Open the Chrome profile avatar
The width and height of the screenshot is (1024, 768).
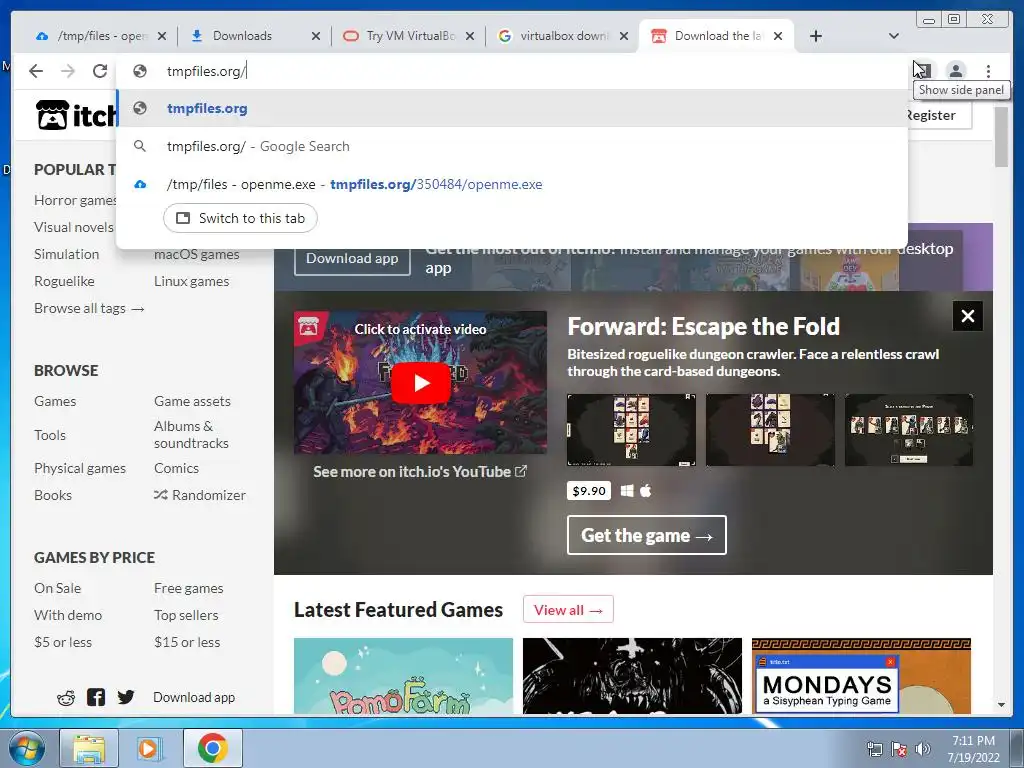pos(956,71)
